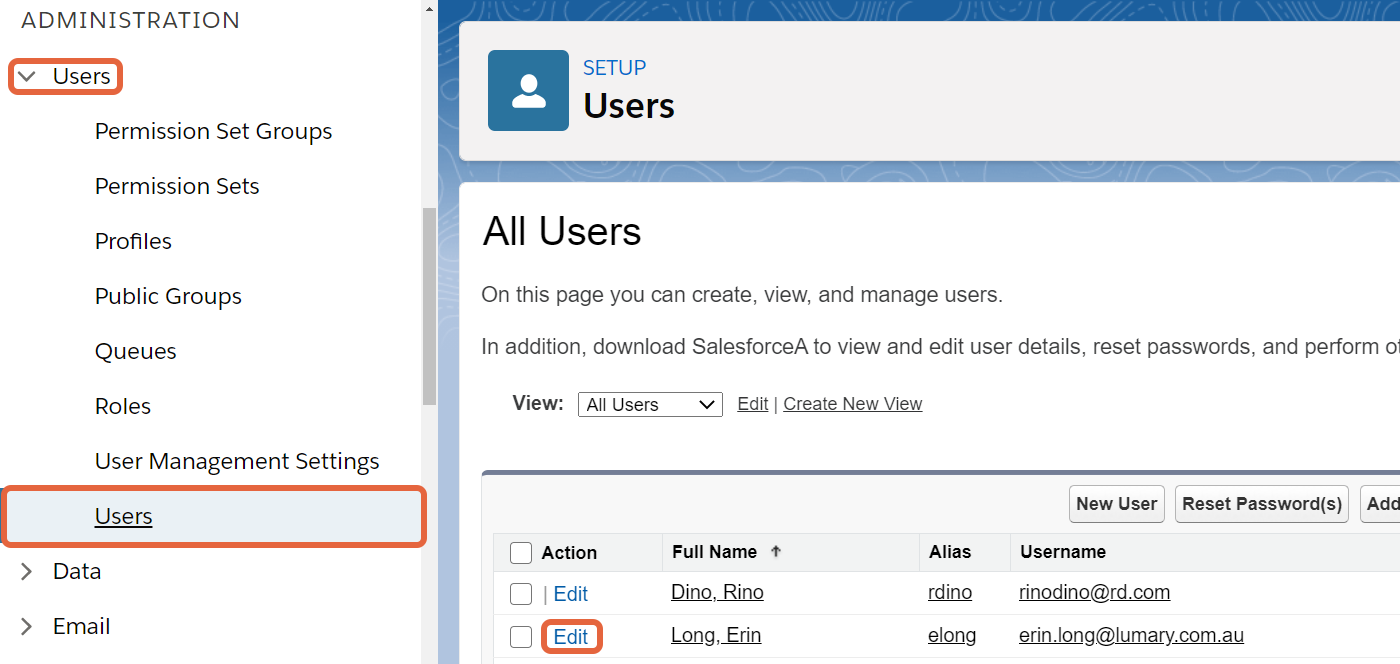
Task: Open user Long, Erin
Action: pyautogui.click(x=716, y=635)
